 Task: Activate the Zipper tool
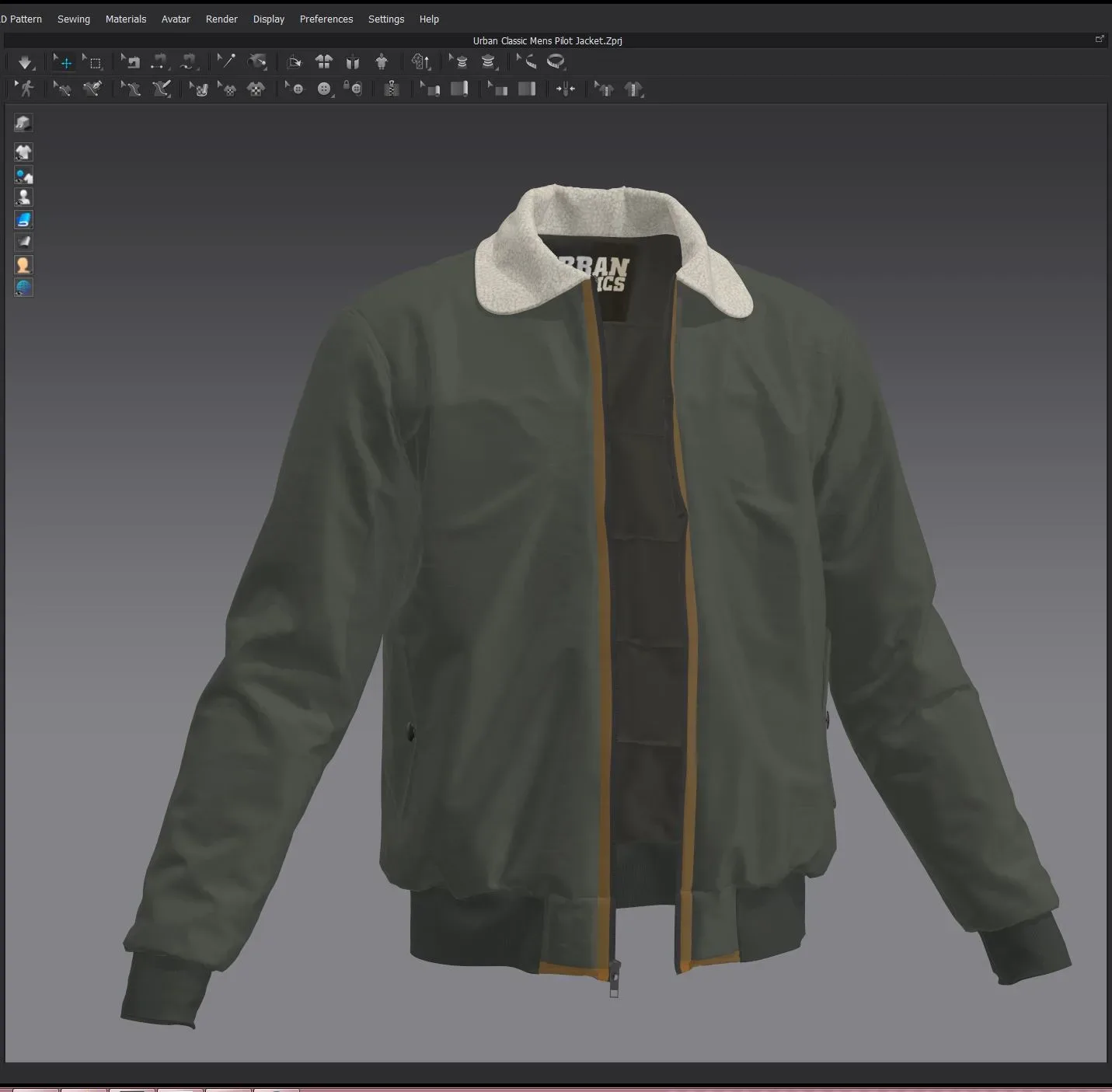click(392, 89)
